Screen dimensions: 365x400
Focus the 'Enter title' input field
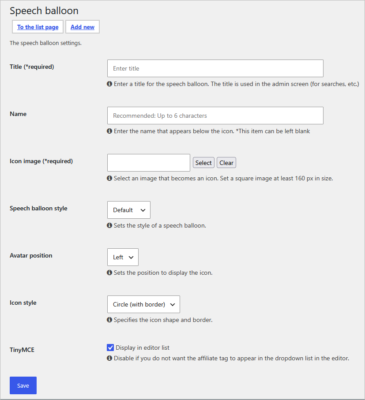215,68
